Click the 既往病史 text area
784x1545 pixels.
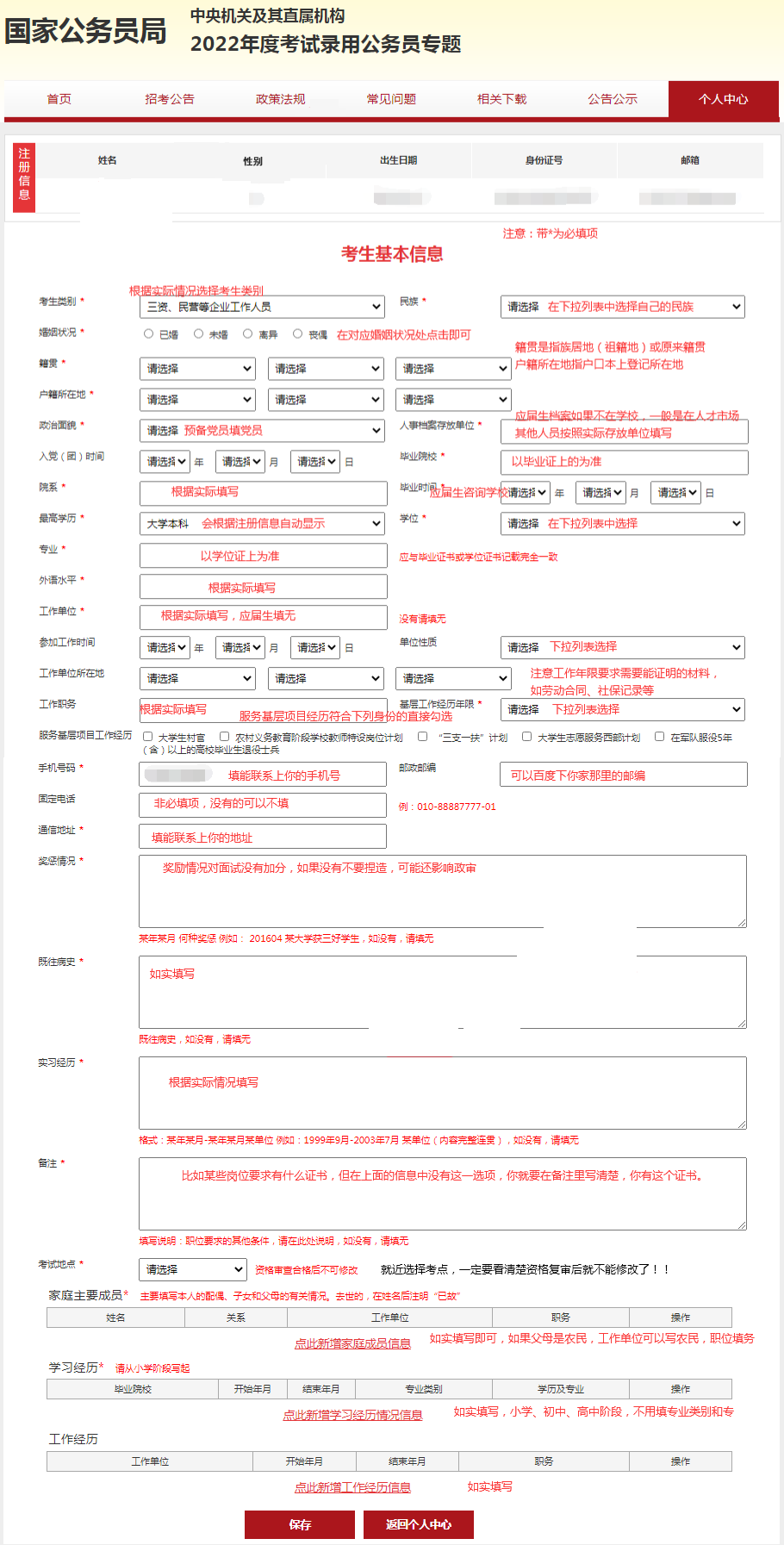(443, 992)
